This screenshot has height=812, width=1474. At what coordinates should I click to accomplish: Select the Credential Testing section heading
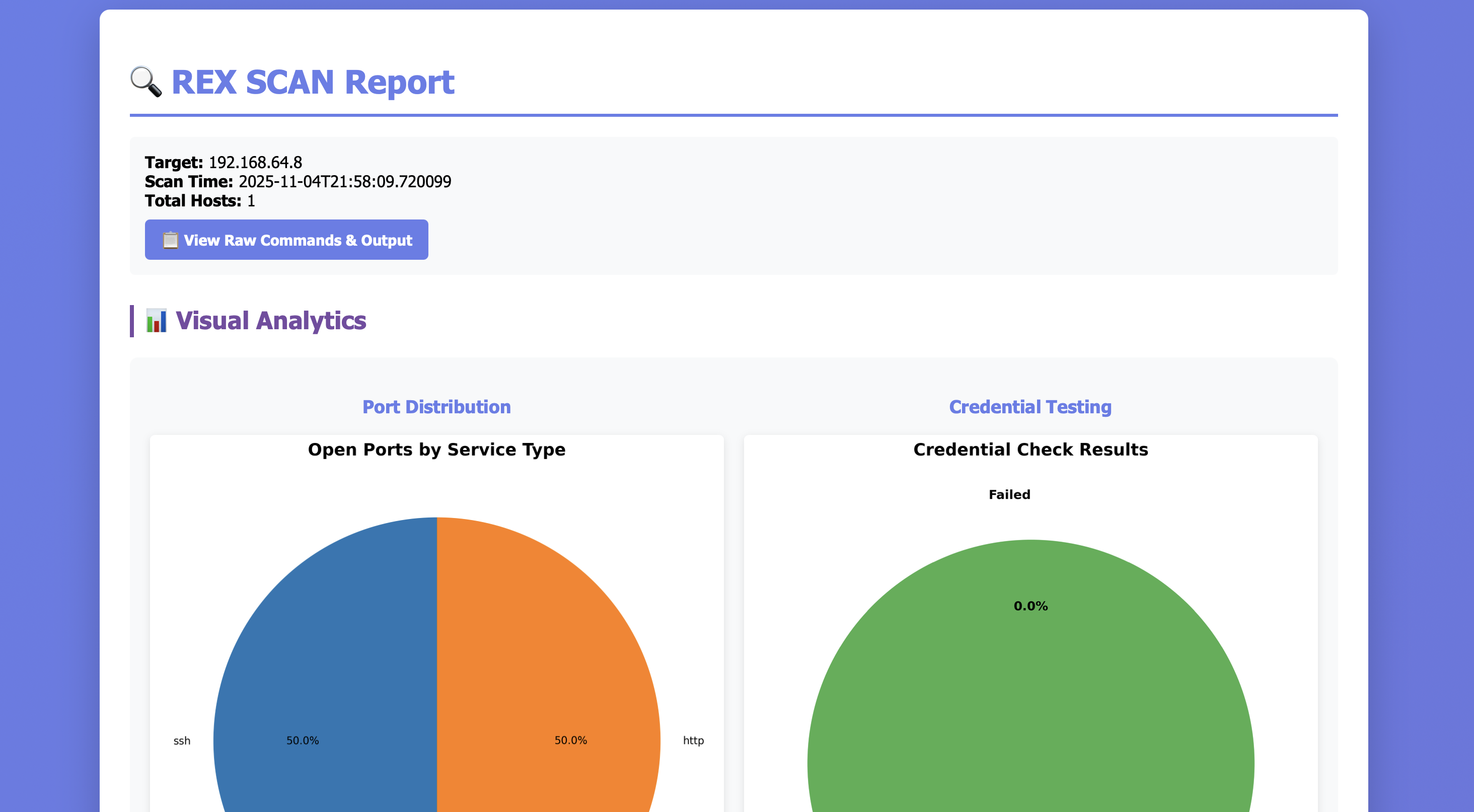pos(1029,407)
